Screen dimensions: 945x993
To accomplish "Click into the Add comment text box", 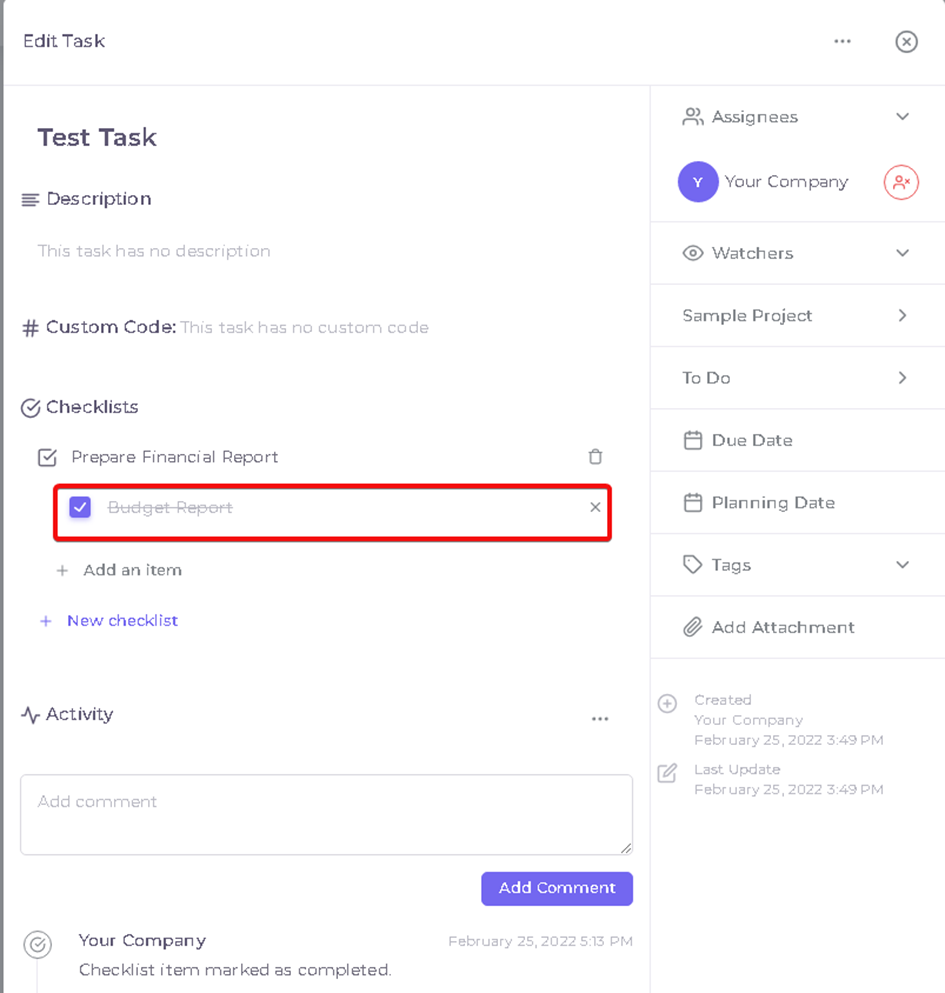I will click(326, 814).
